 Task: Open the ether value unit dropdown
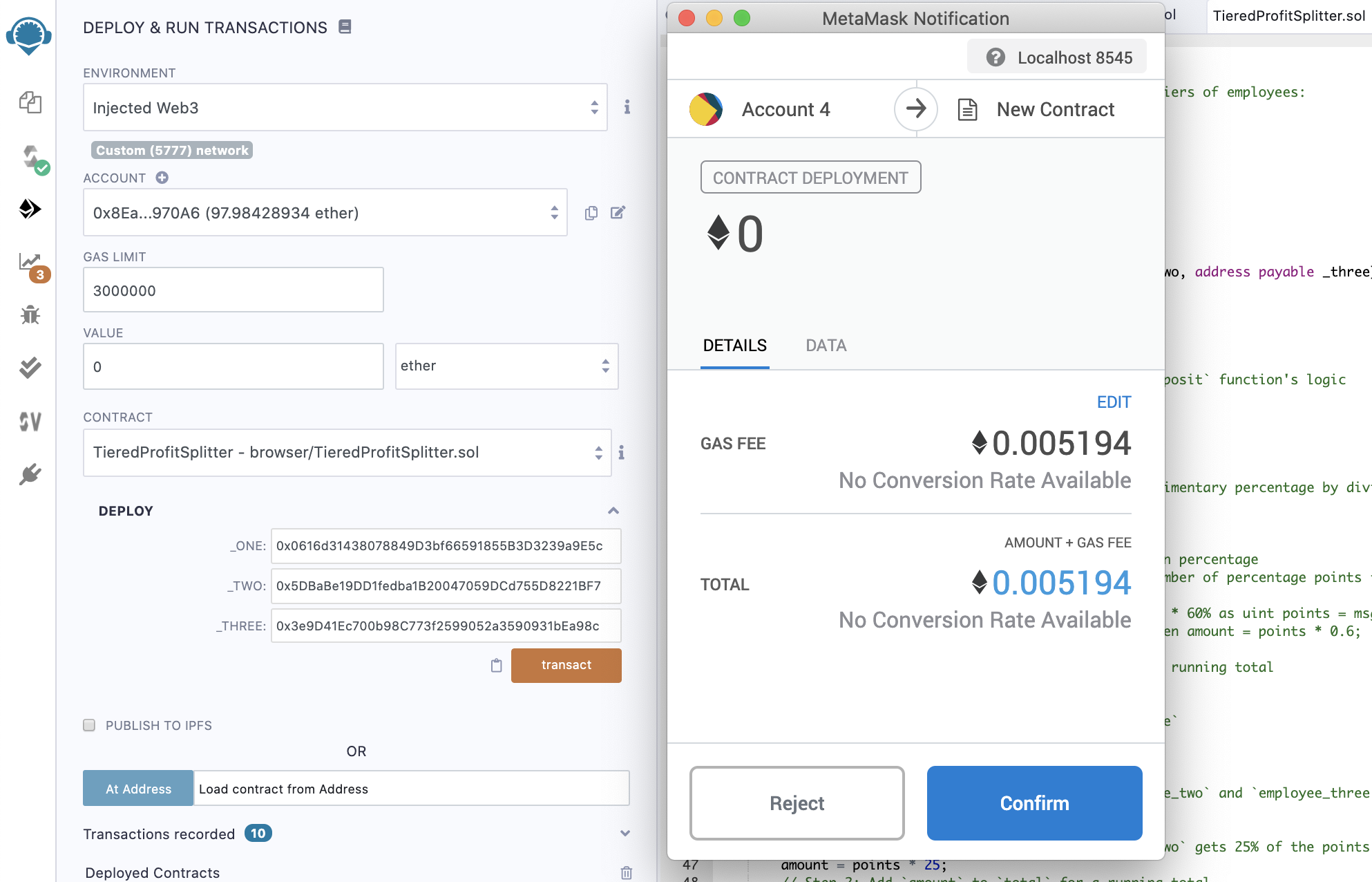pos(506,366)
